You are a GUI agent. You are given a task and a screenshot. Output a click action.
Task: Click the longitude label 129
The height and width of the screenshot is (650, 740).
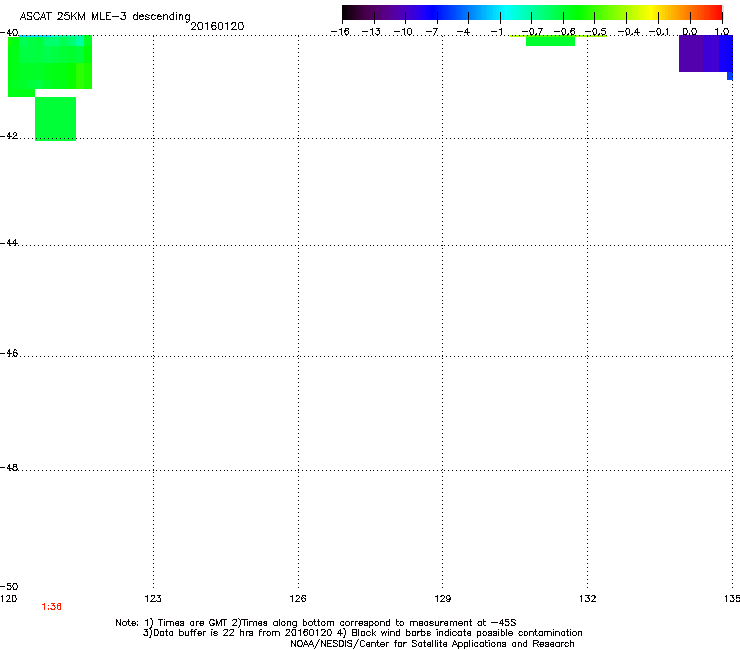[x=443, y=599]
